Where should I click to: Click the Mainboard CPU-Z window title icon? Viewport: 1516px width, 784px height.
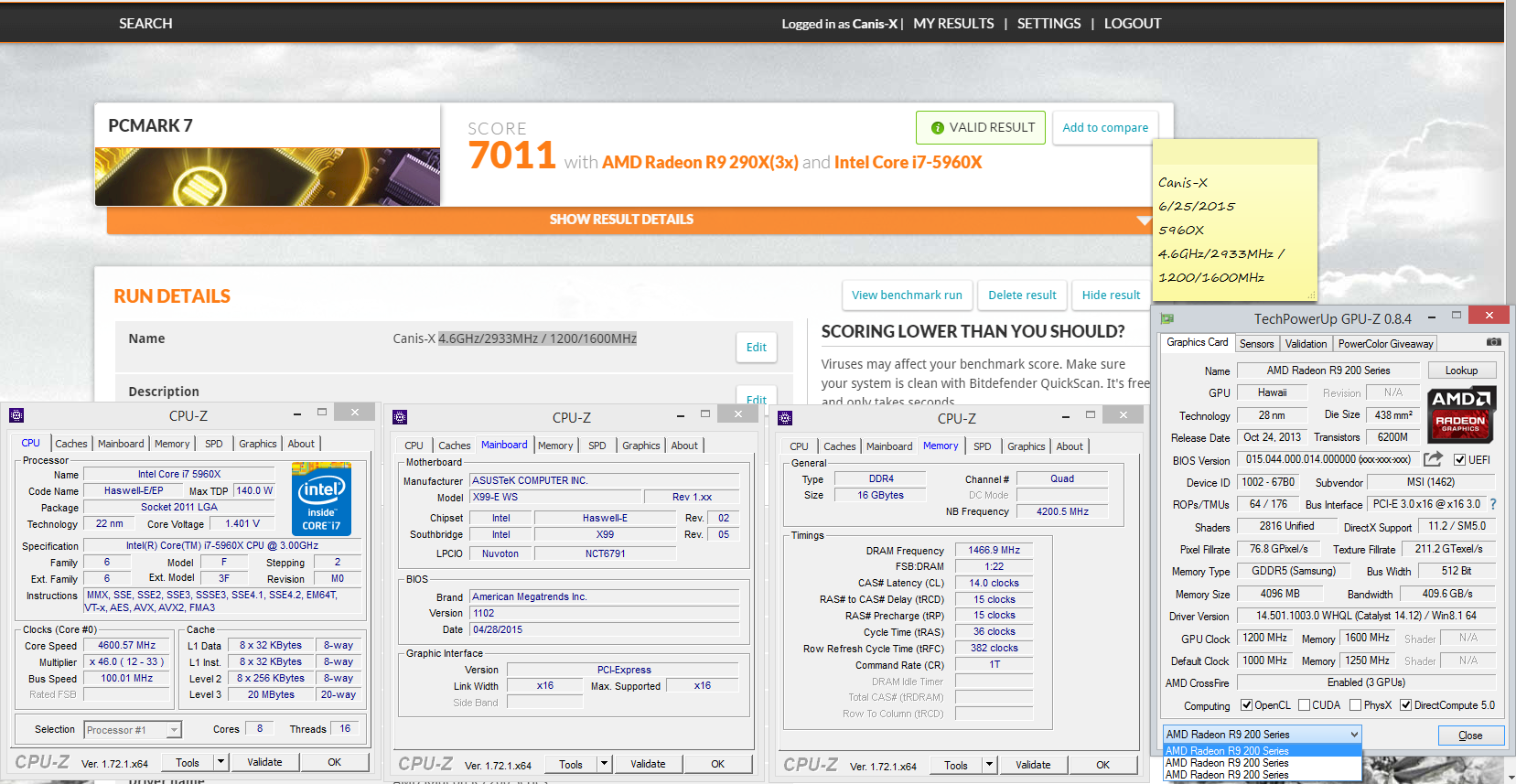pos(400,417)
